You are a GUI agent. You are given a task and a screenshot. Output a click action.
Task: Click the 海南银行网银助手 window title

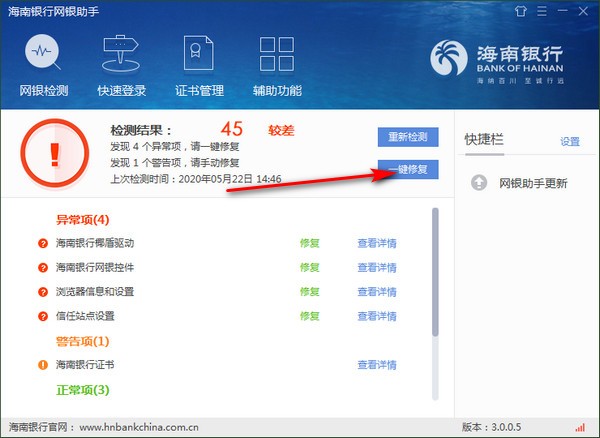tap(54, 11)
